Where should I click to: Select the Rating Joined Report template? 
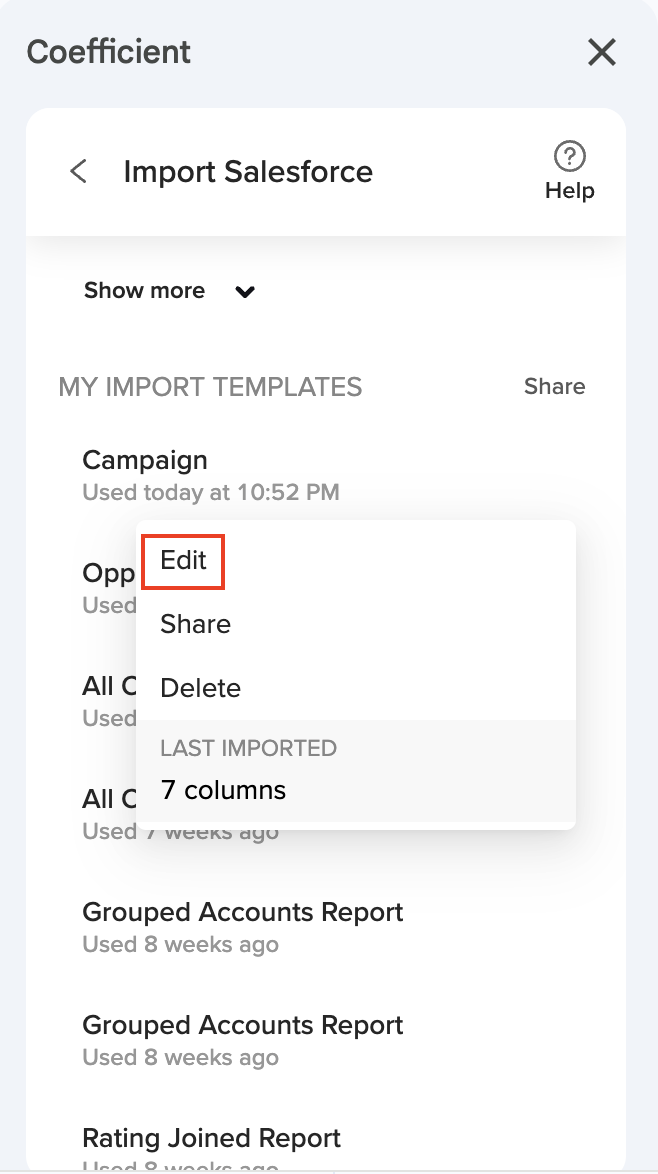(x=211, y=1139)
